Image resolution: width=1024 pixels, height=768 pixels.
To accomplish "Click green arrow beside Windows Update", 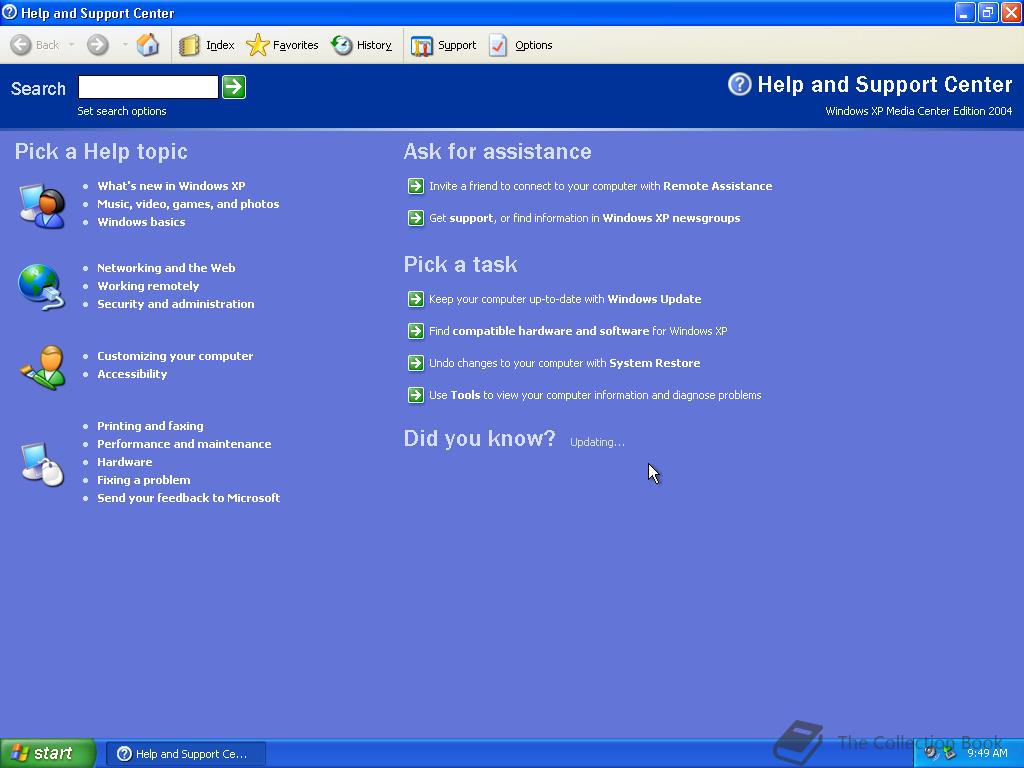I will 416,299.
